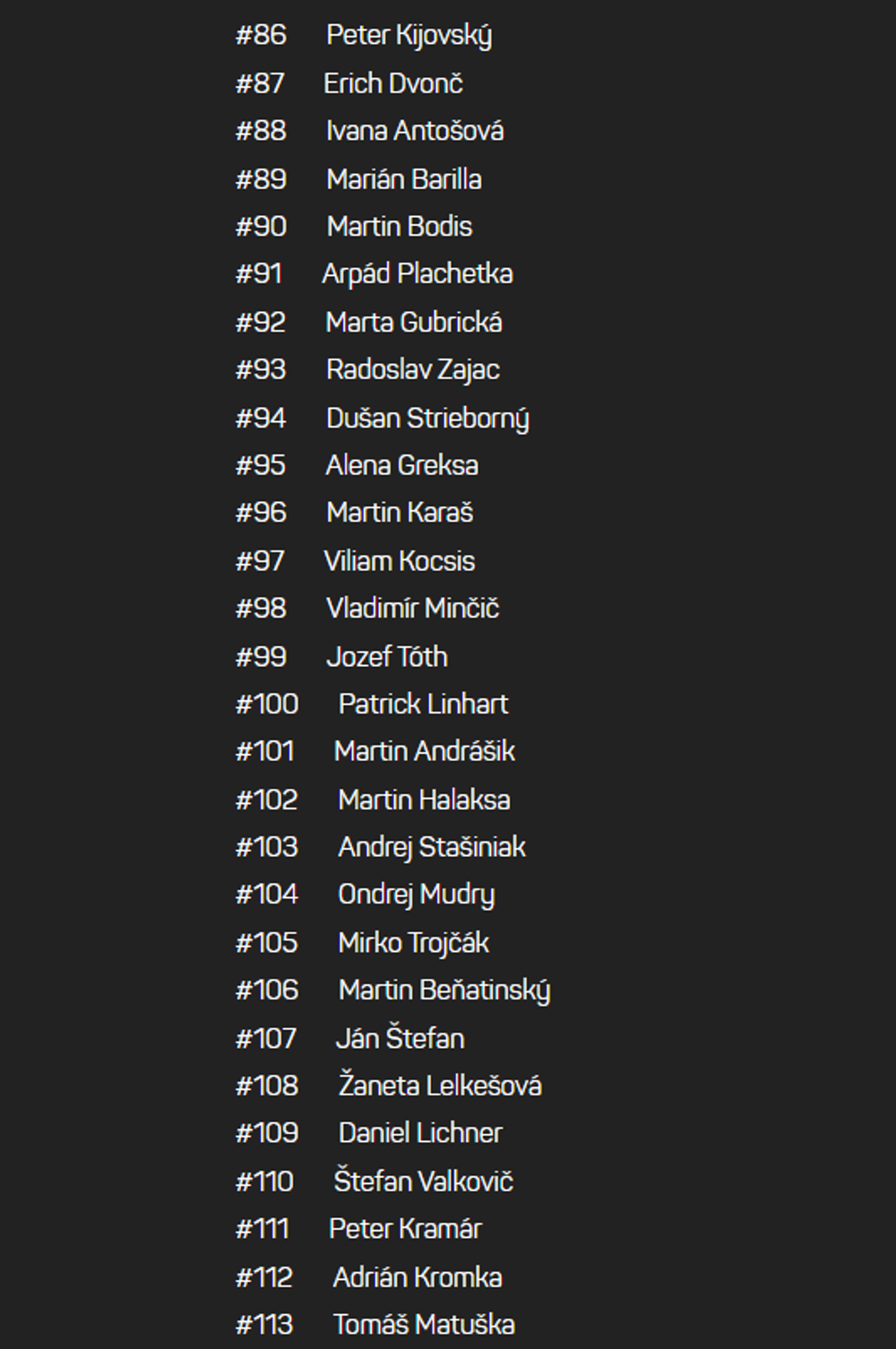Viewport: 896px width, 1349px height.
Task: Click the name Martin Beňatinský
Action: click(444, 990)
